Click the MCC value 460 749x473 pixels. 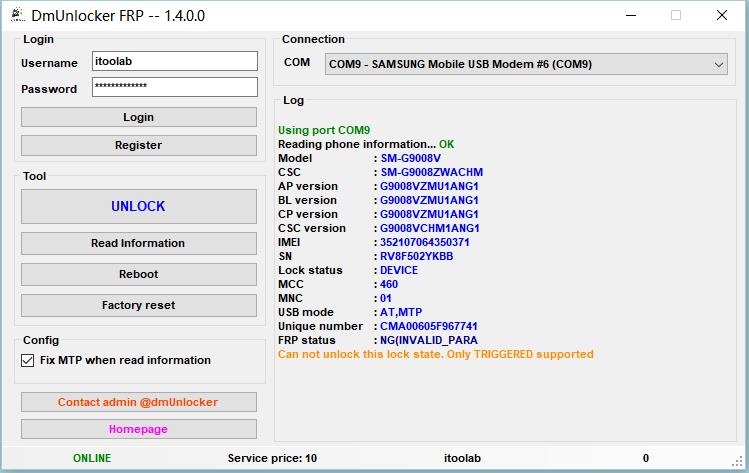(389, 284)
